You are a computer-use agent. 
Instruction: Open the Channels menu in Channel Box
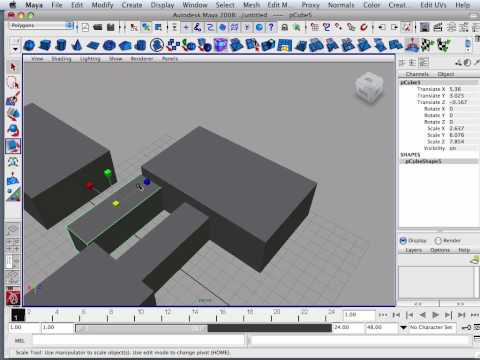417,74
